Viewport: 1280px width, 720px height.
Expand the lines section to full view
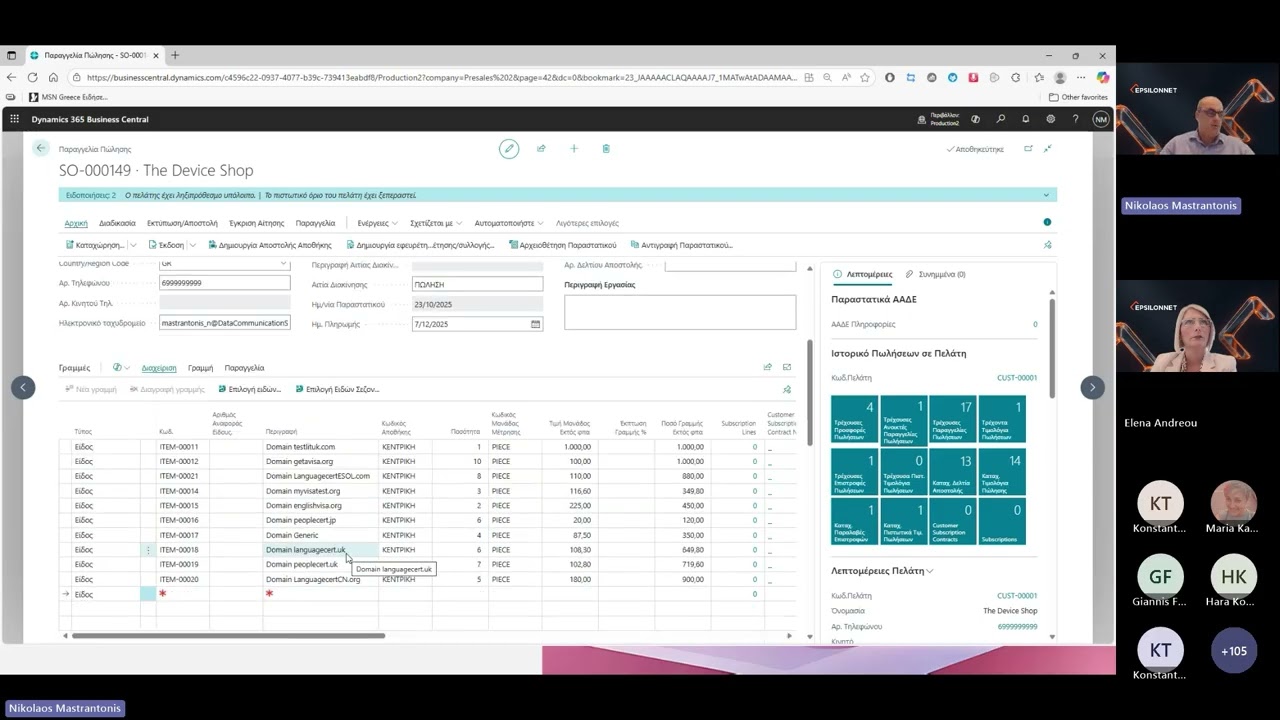click(787, 368)
